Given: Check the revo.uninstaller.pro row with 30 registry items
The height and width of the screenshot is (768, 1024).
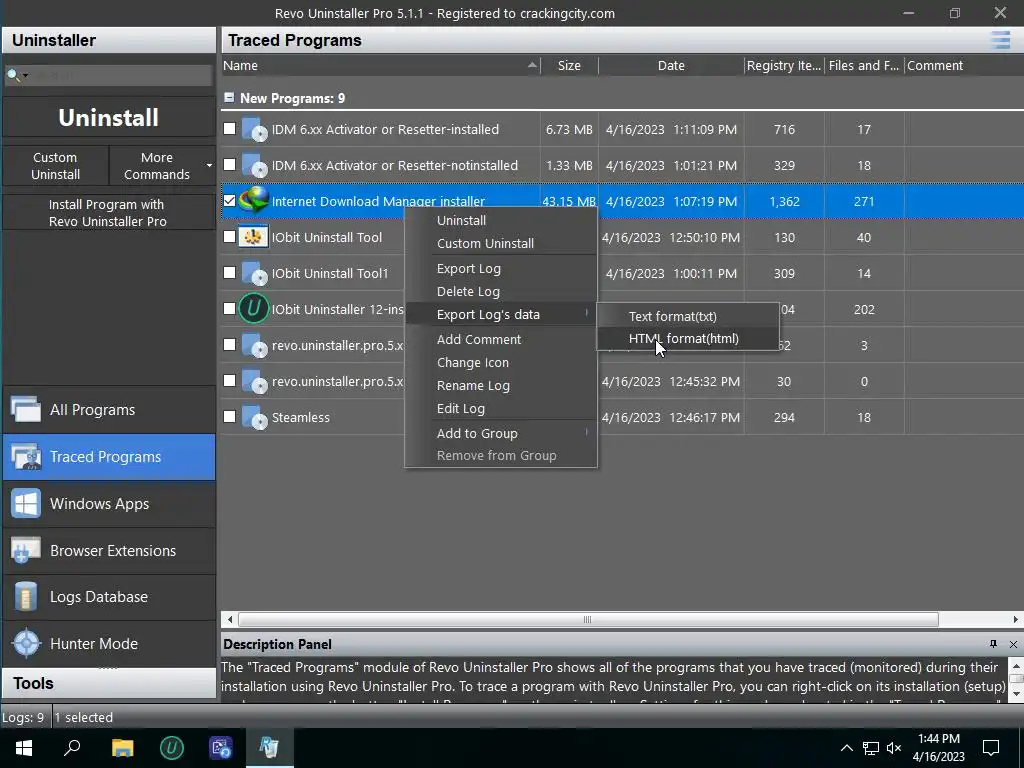Looking at the screenshot, I should (x=229, y=380).
